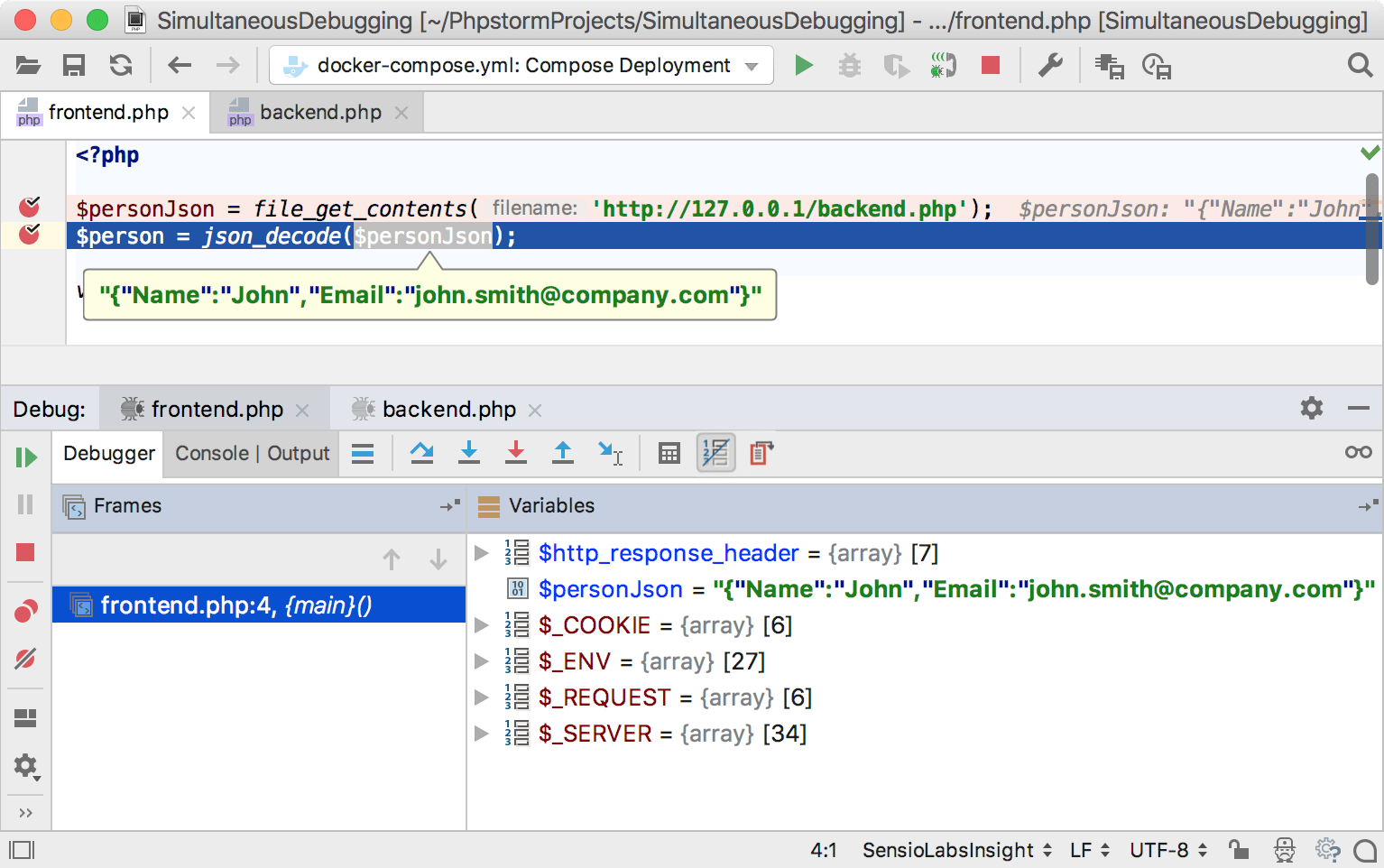Expand the $_SERVER array variable

pyautogui.click(x=481, y=734)
